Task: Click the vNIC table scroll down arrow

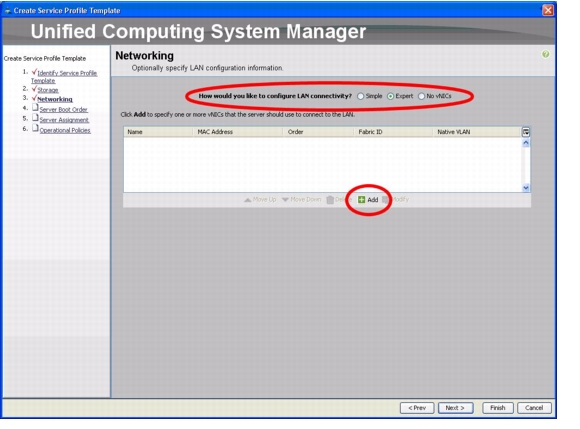Action: (526, 188)
